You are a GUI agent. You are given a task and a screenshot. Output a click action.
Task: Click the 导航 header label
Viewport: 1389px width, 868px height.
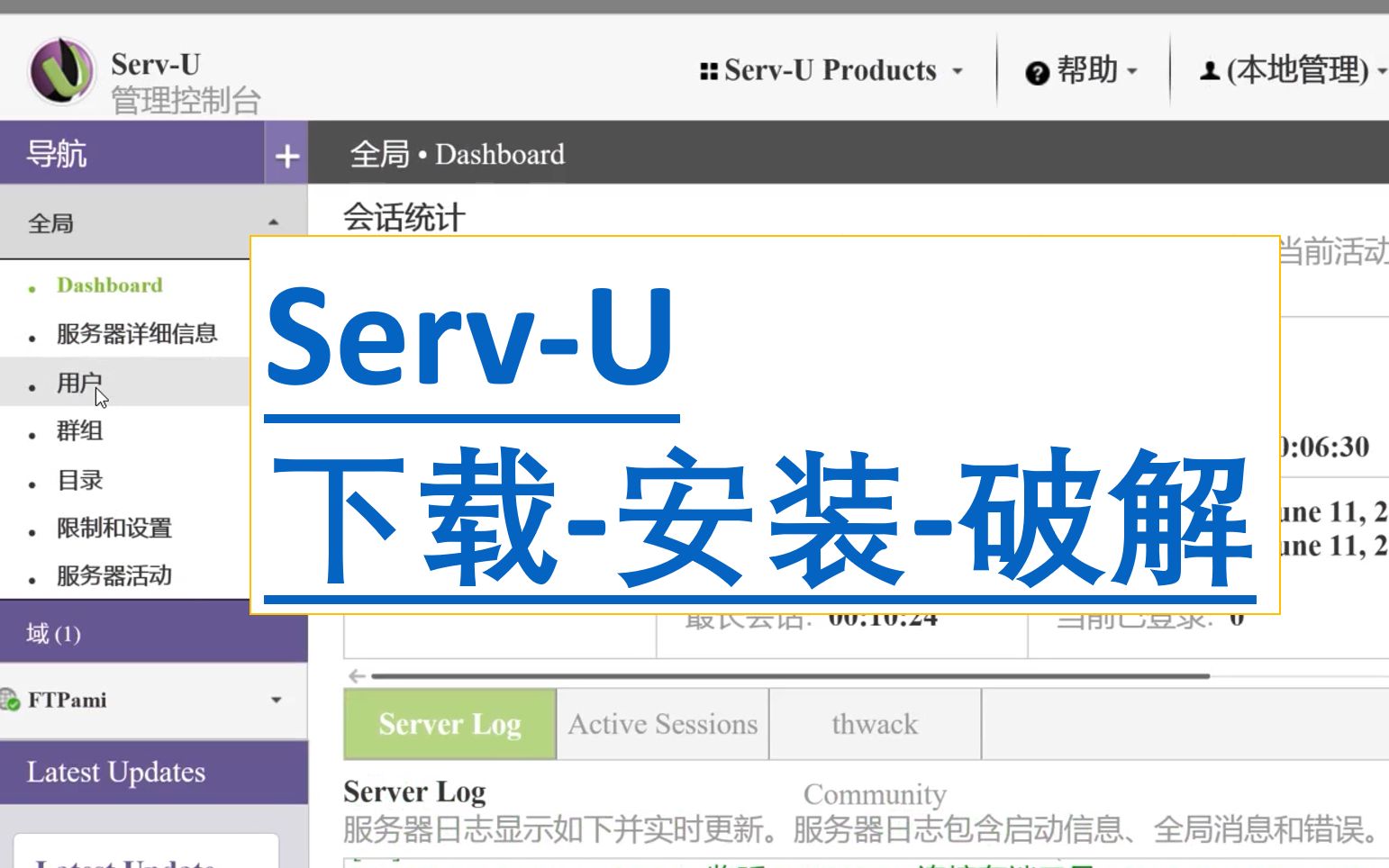[x=56, y=154]
